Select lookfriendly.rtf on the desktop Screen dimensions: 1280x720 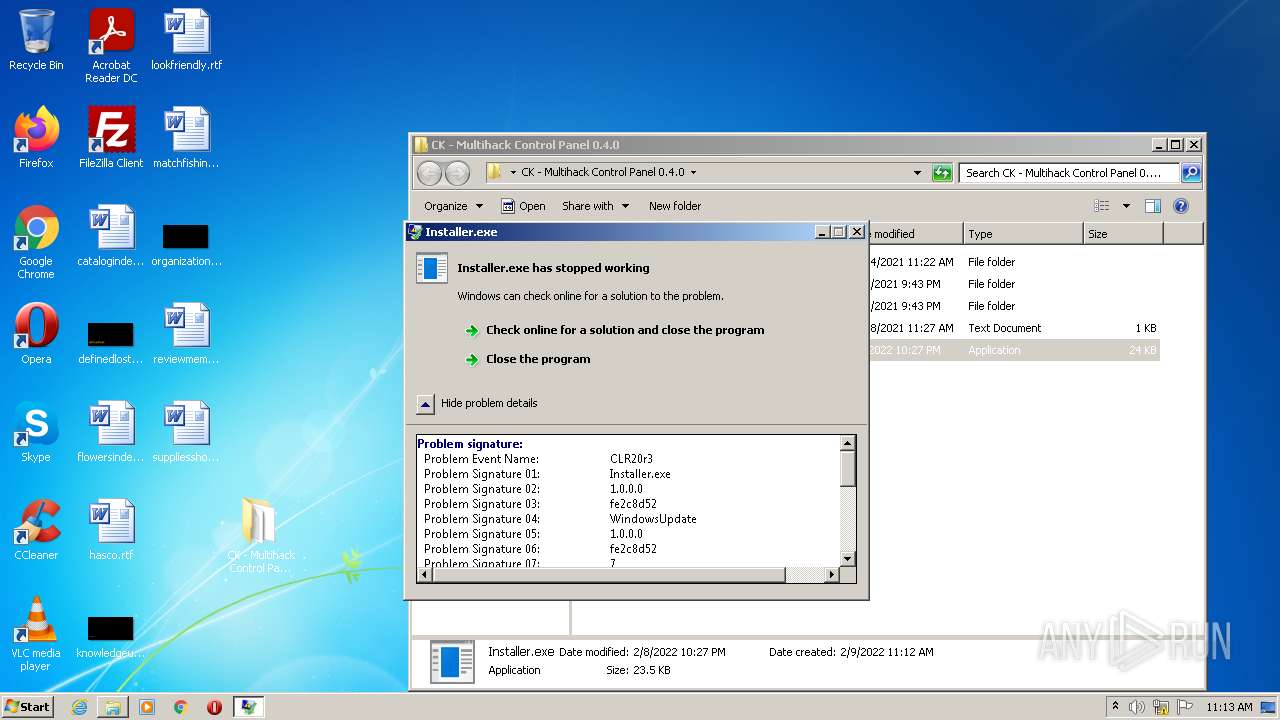pyautogui.click(x=186, y=41)
